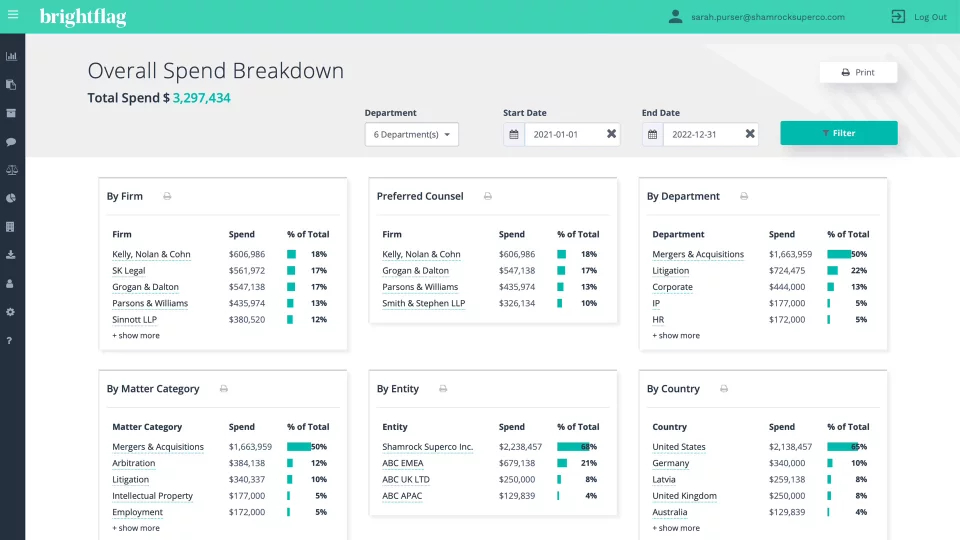
Task: Open the archive box icon in sidebar
Action: tap(11, 113)
